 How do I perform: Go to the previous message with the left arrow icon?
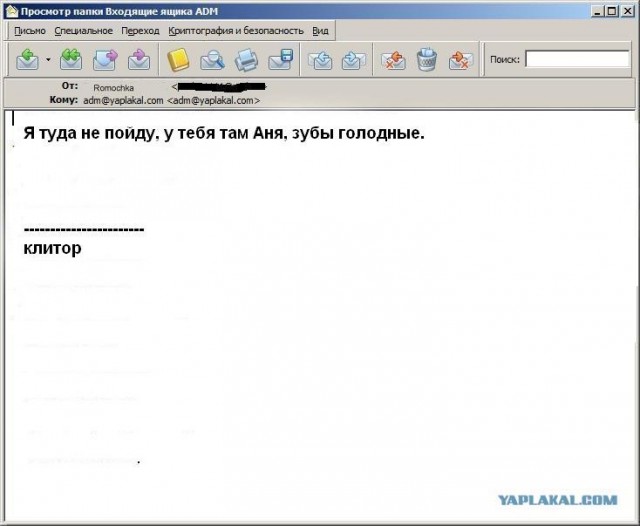tap(320, 60)
